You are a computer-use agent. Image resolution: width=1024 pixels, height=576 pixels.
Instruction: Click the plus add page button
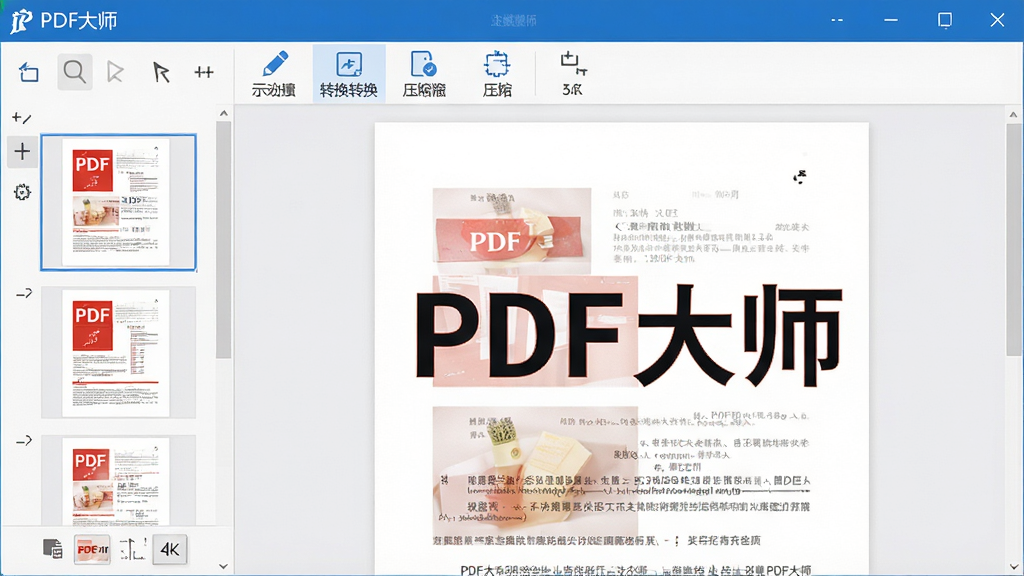click(x=22, y=152)
